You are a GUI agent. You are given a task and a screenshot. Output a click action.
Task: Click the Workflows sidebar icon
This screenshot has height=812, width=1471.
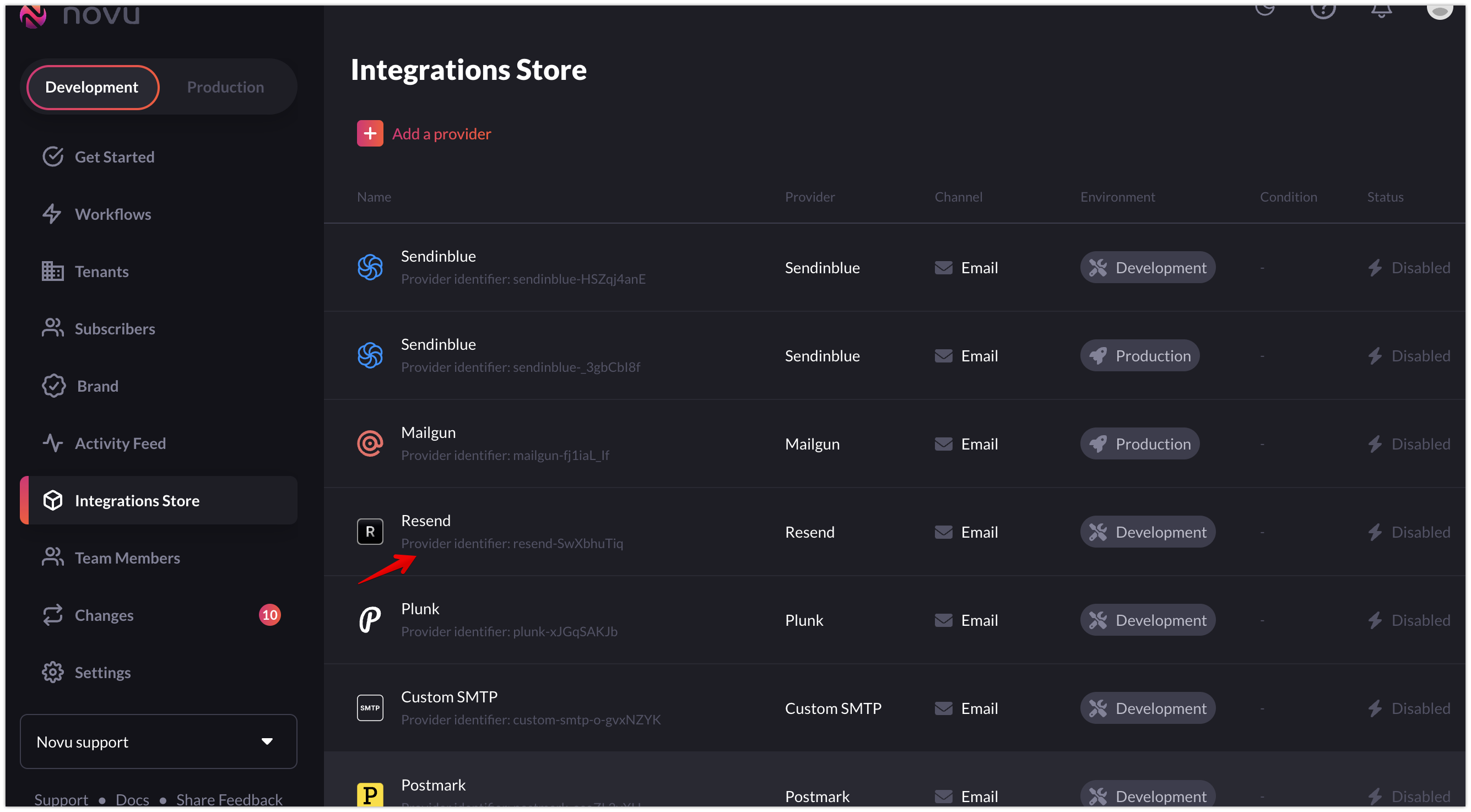click(52, 213)
